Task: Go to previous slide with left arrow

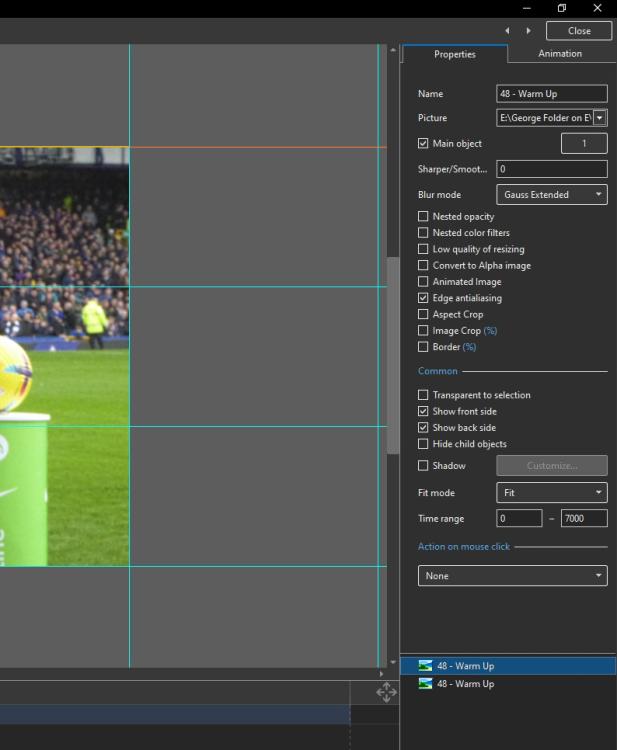Action: point(507,31)
